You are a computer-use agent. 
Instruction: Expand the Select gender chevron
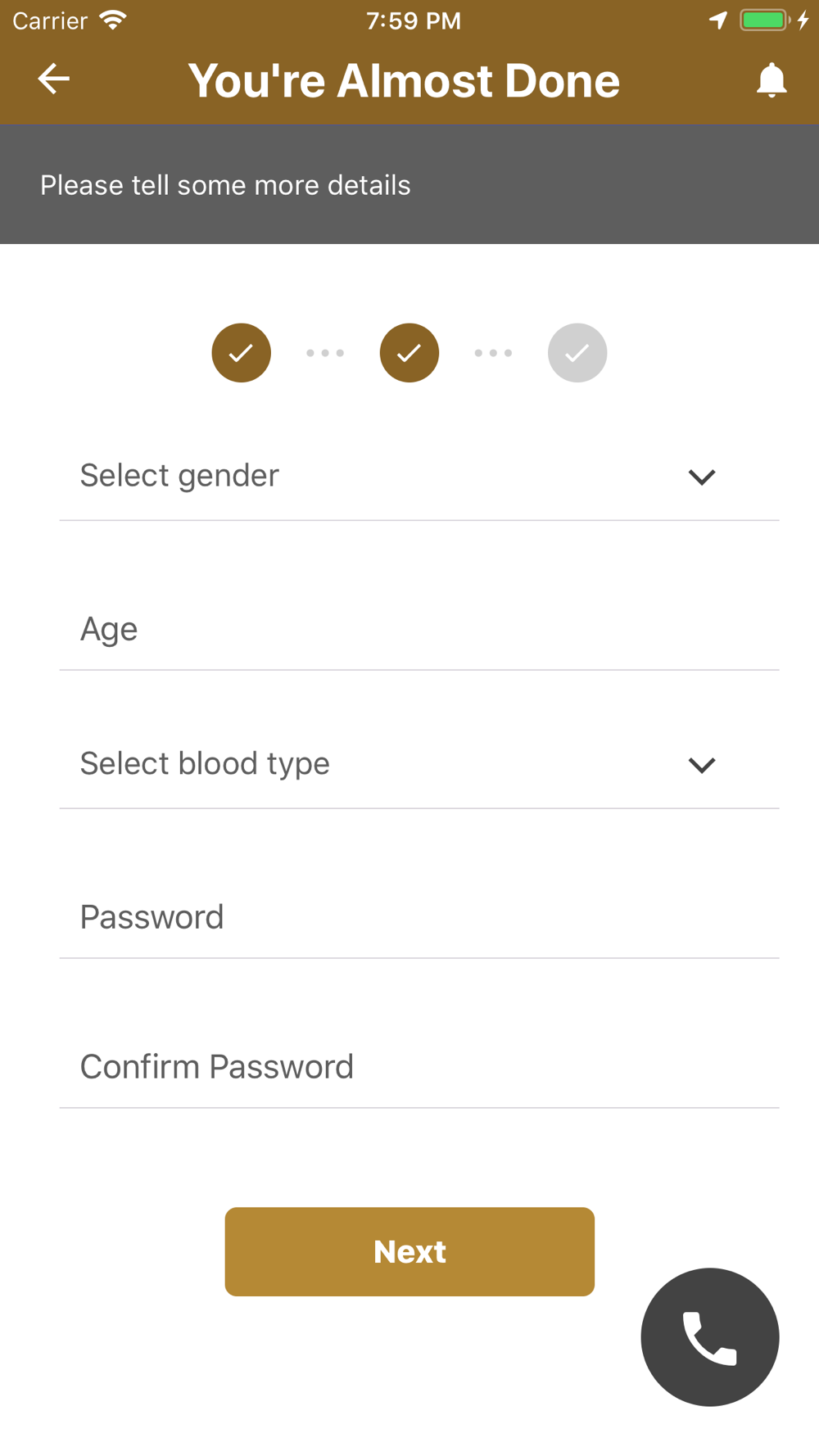click(702, 477)
